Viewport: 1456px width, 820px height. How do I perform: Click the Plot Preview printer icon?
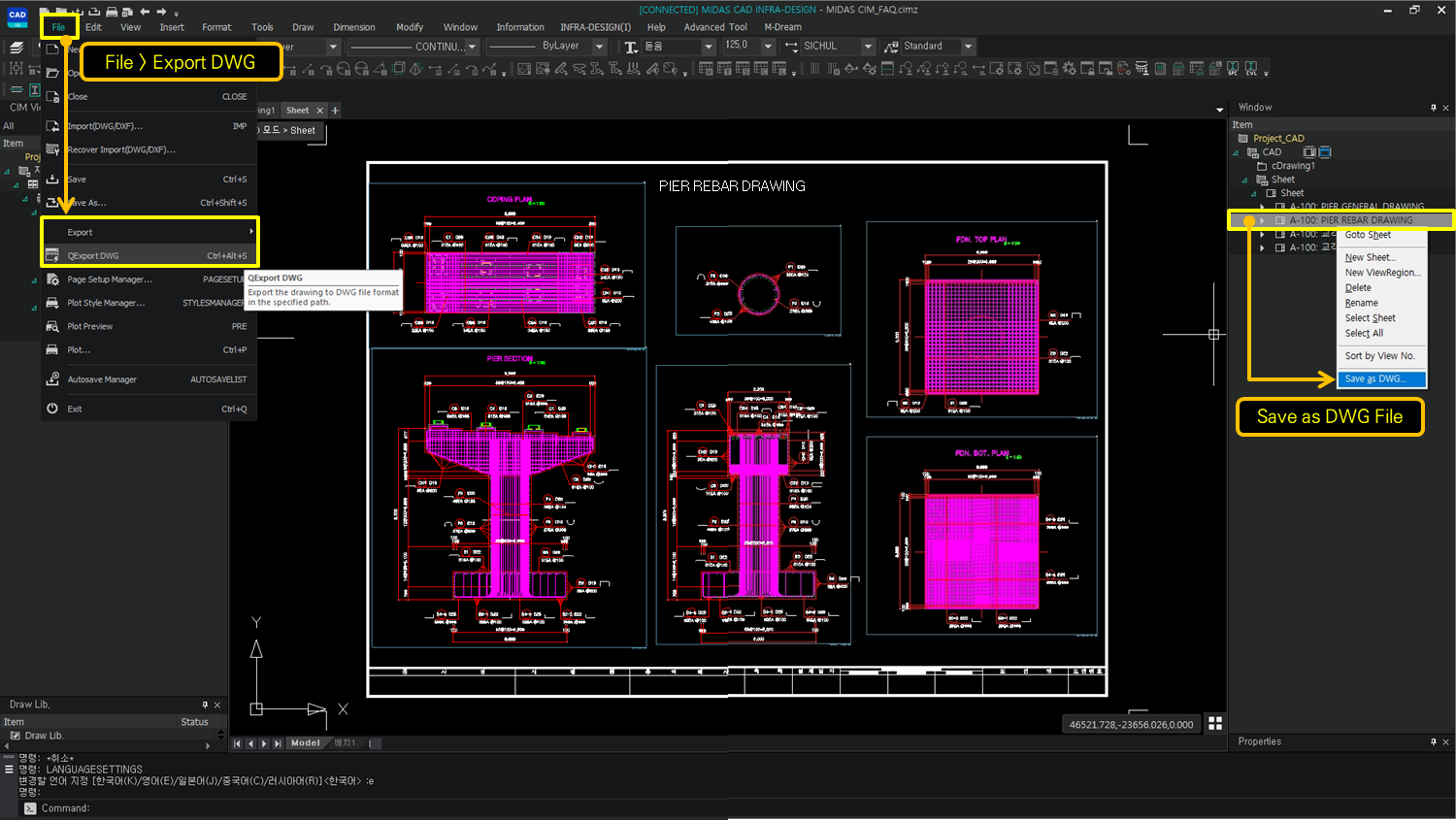click(x=53, y=326)
